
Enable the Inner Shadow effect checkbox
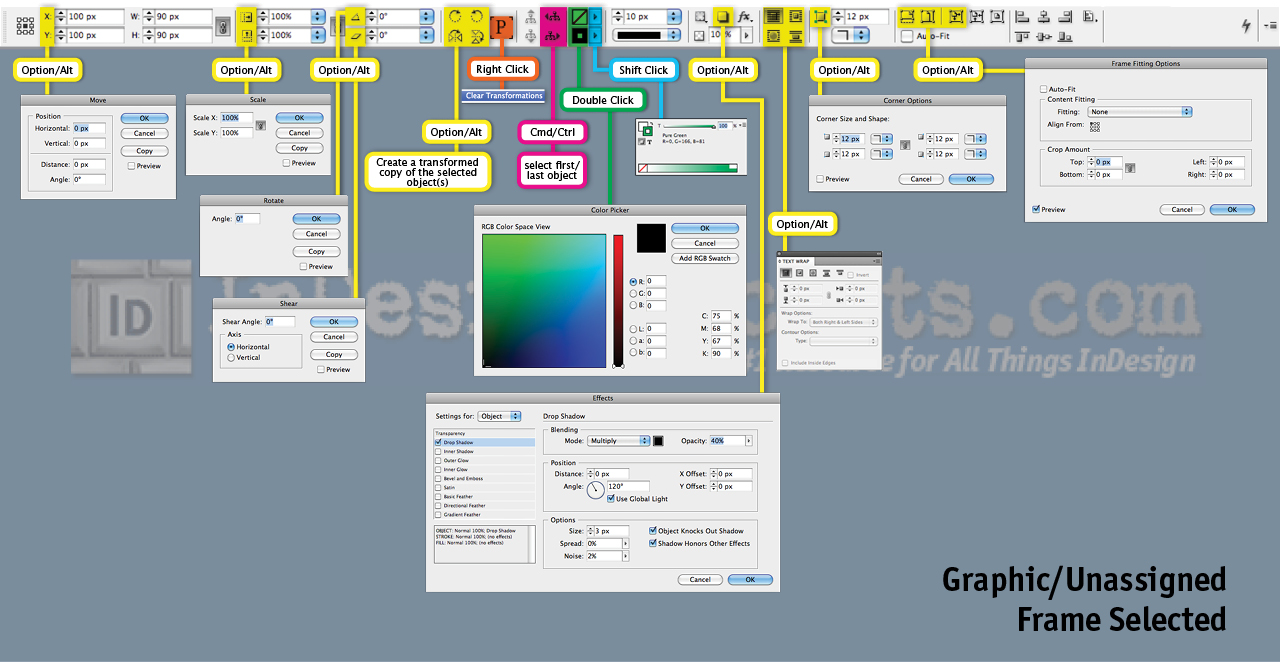click(x=438, y=452)
